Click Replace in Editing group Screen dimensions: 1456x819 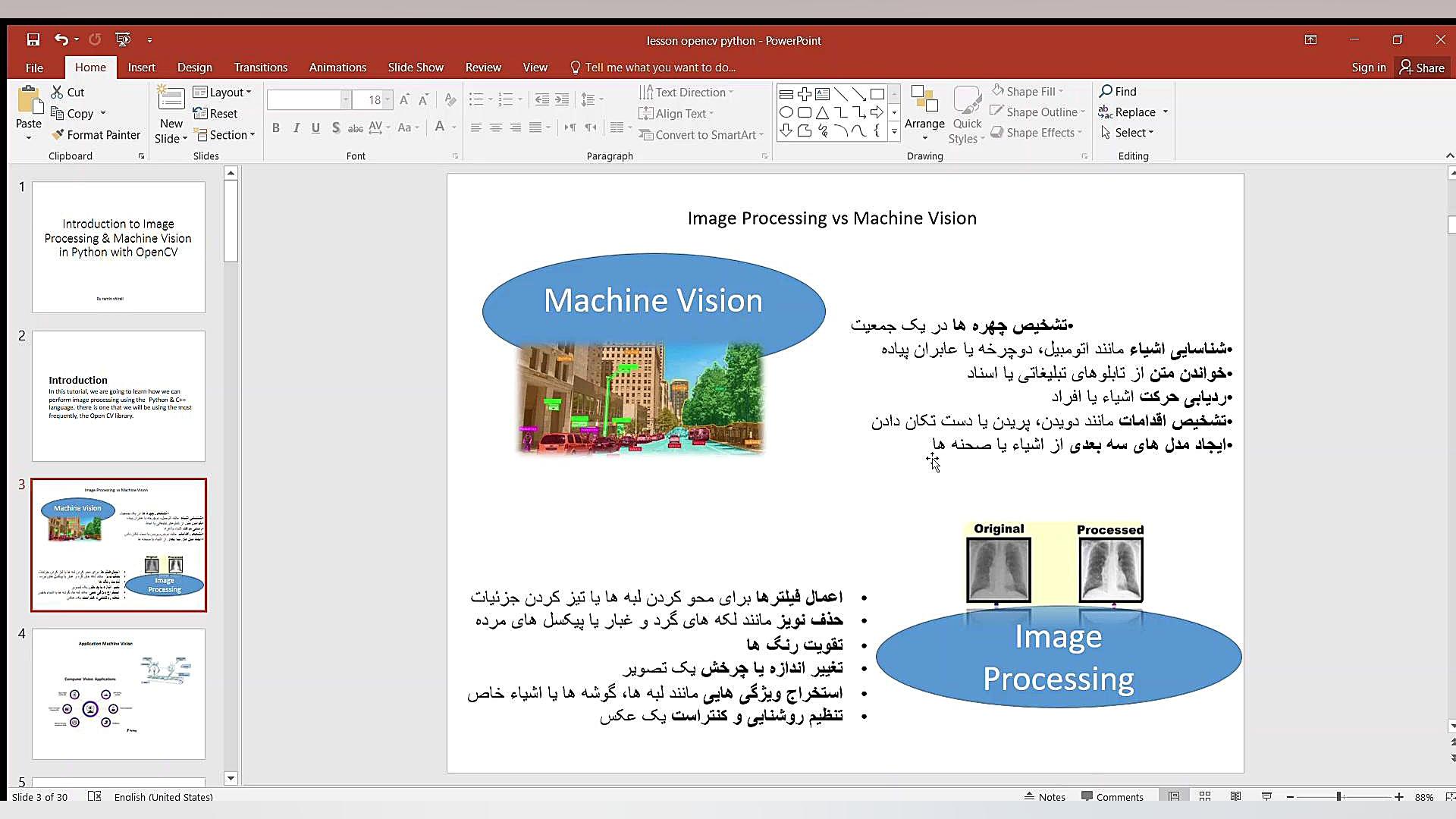(1128, 111)
